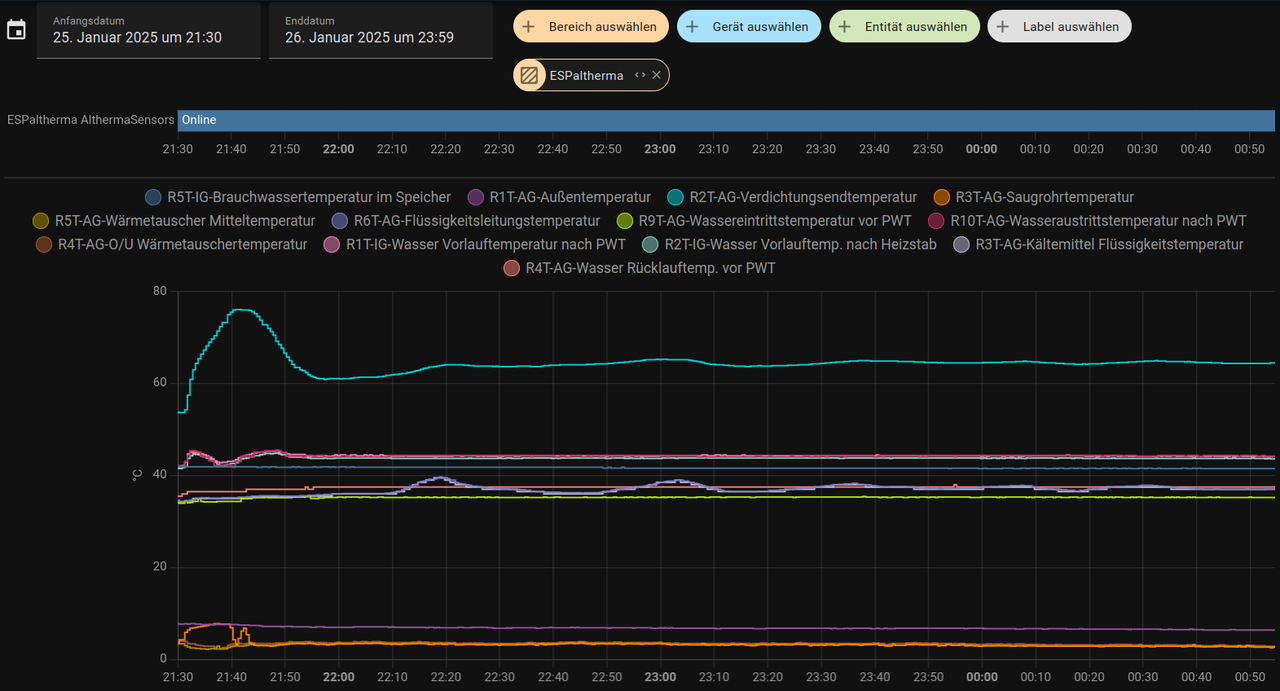The width and height of the screenshot is (1280, 691).
Task: Edit the Enddatum end date field
Action: pyautogui.click(x=381, y=30)
